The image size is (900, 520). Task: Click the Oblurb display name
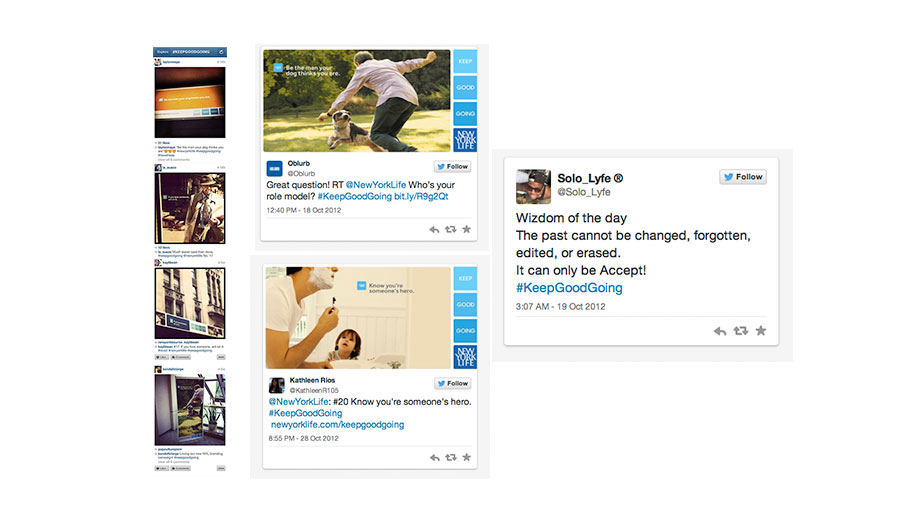(x=298, y=164)
